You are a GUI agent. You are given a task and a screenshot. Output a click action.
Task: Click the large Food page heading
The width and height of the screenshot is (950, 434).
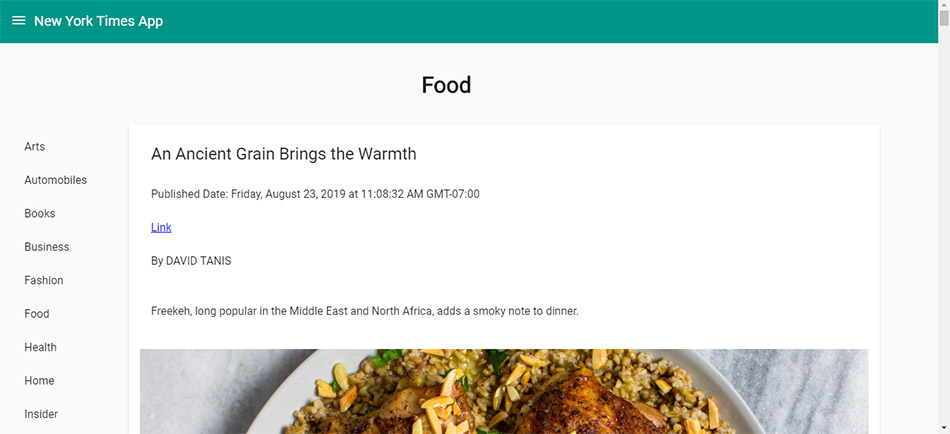pyautogui.click(x=446, y=85)
